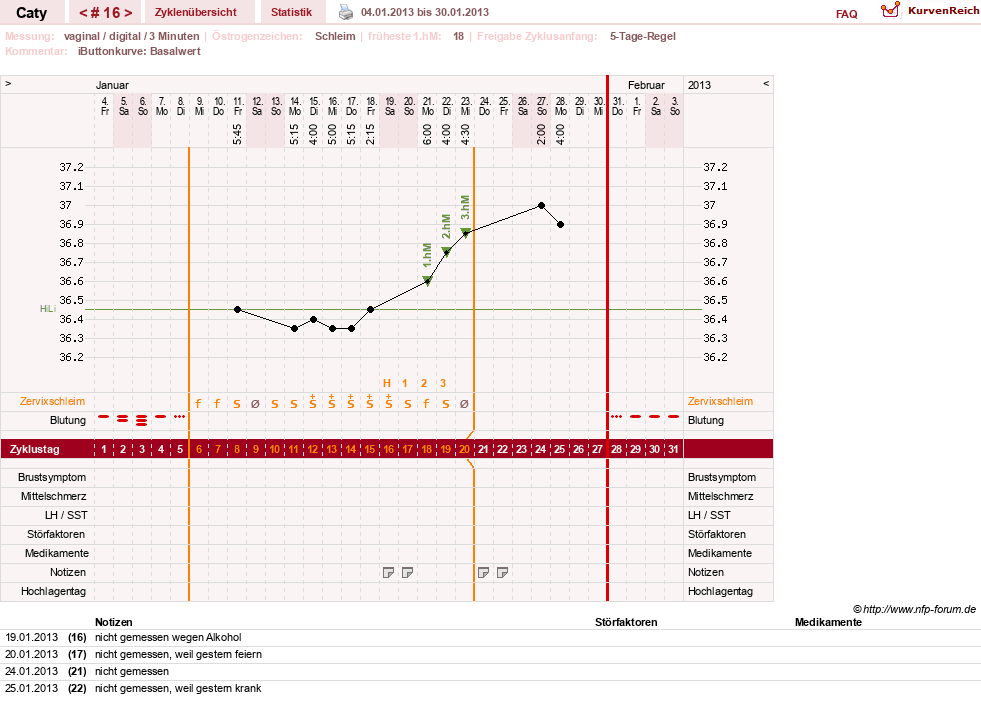Click the comment 'iButtonkurve: Basalwert'
The height and width of the screenshot is (721, 981).
click(139, 51)
